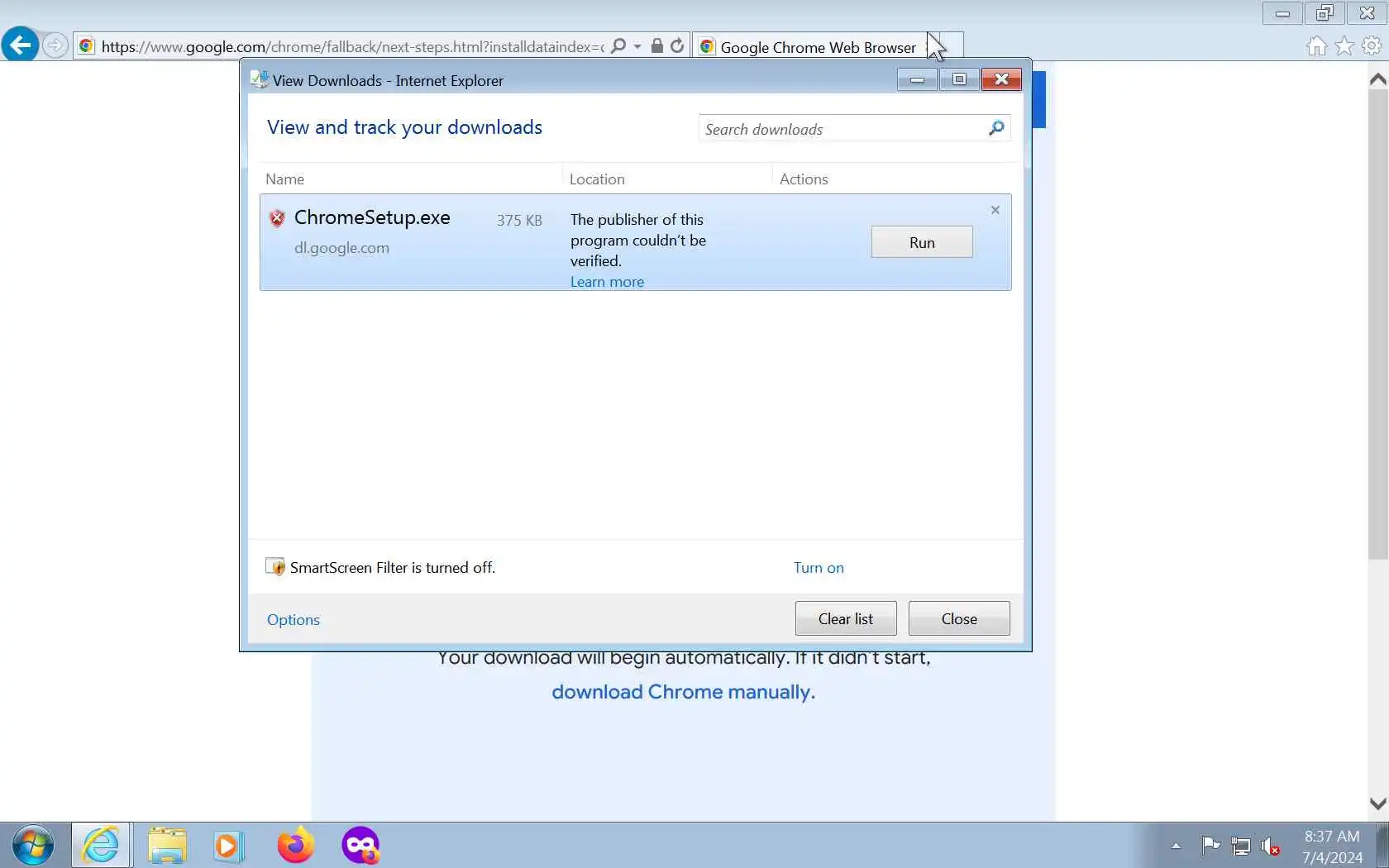Refresh the page with the reload icon

pos(677,45)
